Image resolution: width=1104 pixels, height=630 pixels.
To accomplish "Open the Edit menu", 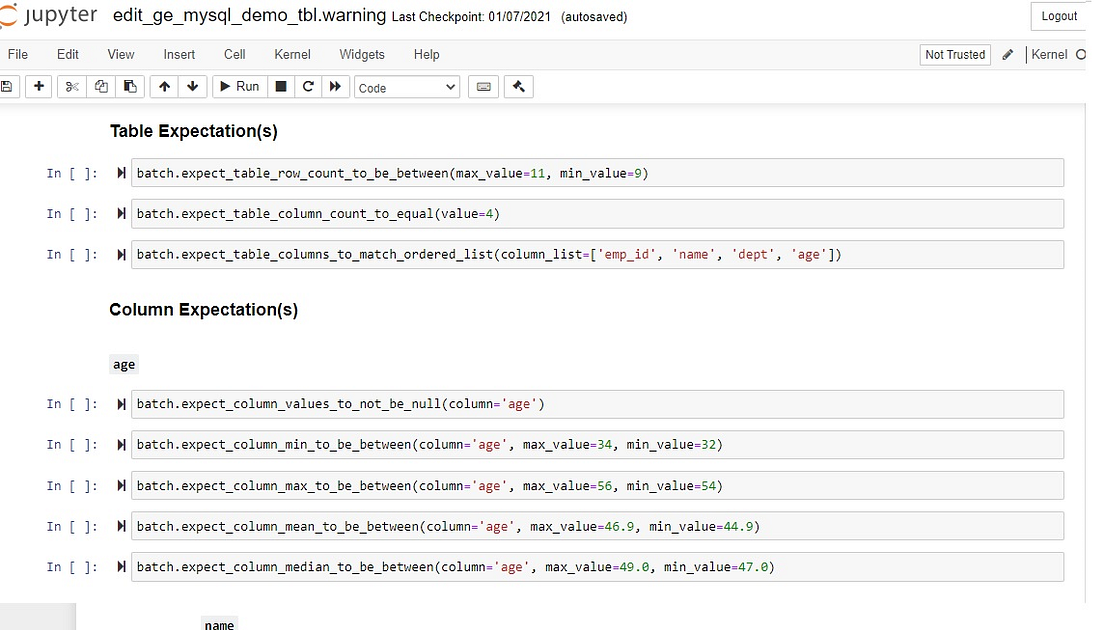I will (x=68, y=54).
